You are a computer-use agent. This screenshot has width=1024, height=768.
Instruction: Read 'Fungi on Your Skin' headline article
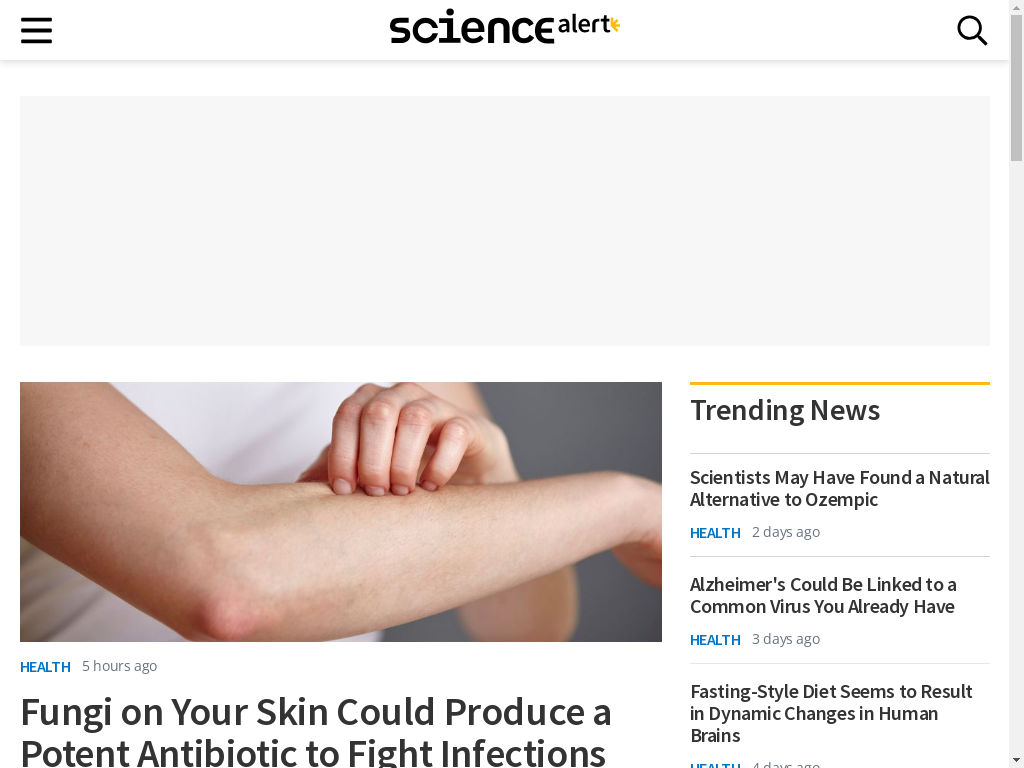(316, 731)
